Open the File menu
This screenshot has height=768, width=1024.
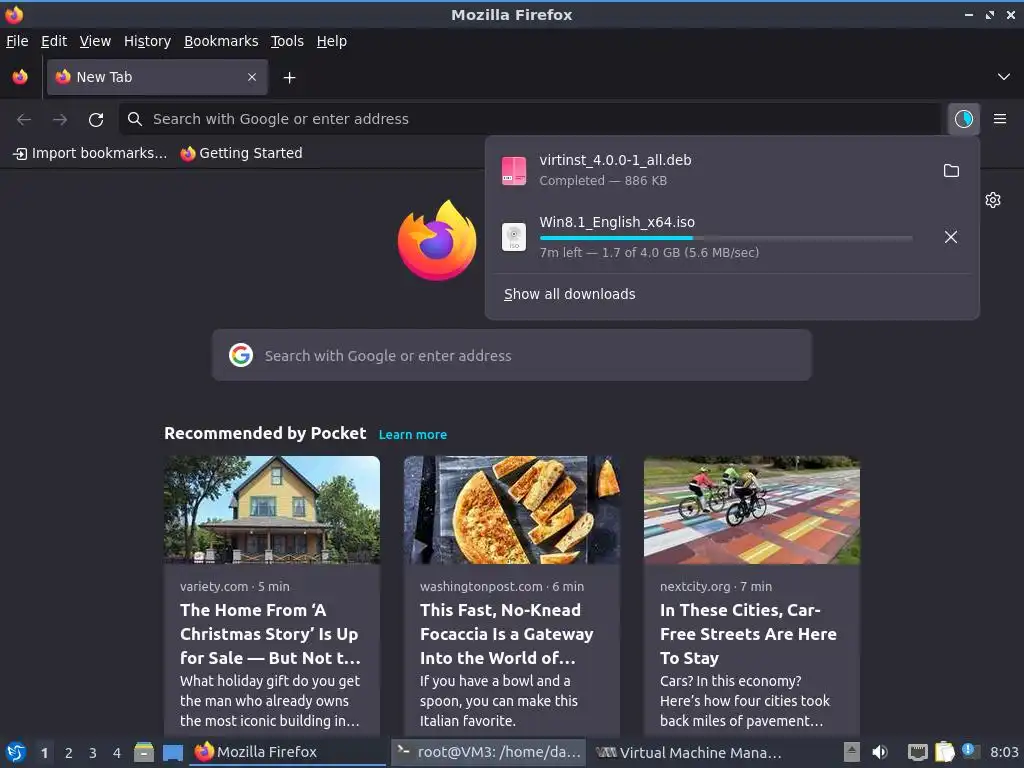17,41
